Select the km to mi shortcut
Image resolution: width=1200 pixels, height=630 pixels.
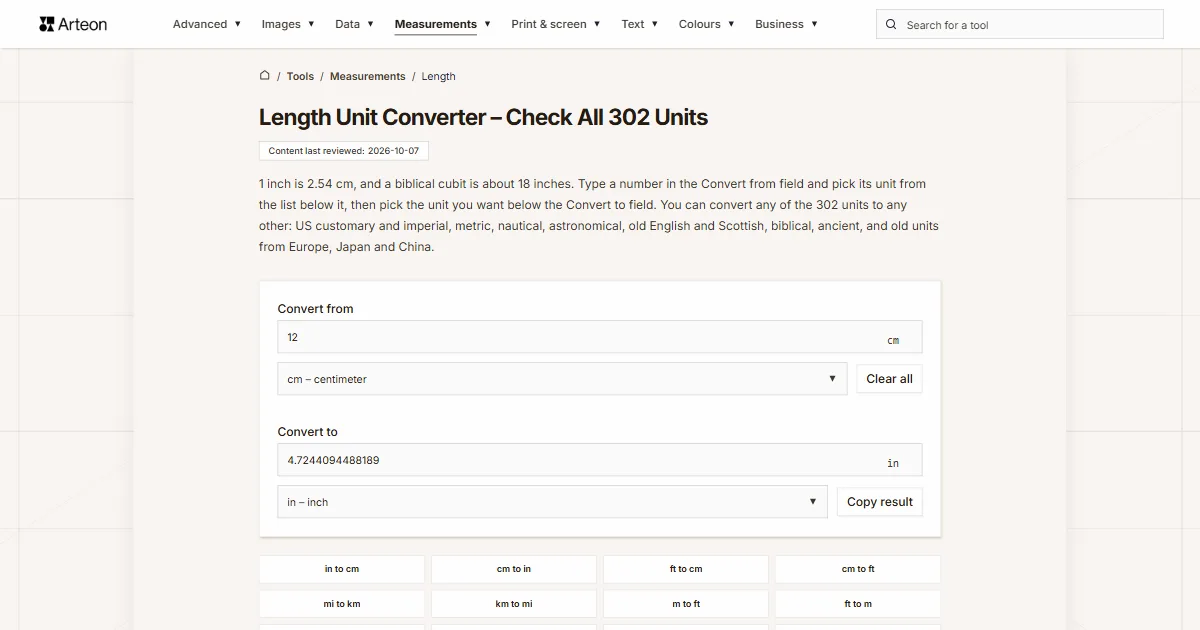point(514,604)
